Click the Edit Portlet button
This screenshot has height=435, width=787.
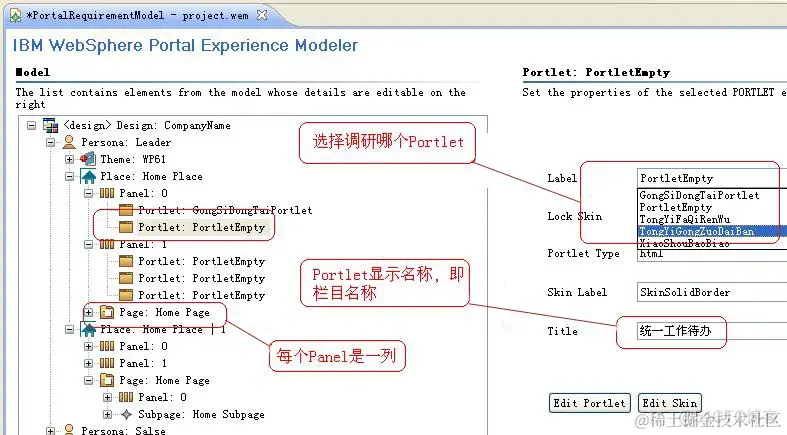pos(589,403)
